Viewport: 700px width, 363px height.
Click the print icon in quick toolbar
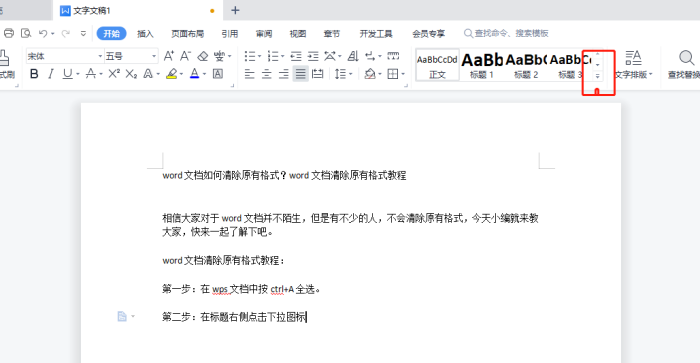pos(9,33)
